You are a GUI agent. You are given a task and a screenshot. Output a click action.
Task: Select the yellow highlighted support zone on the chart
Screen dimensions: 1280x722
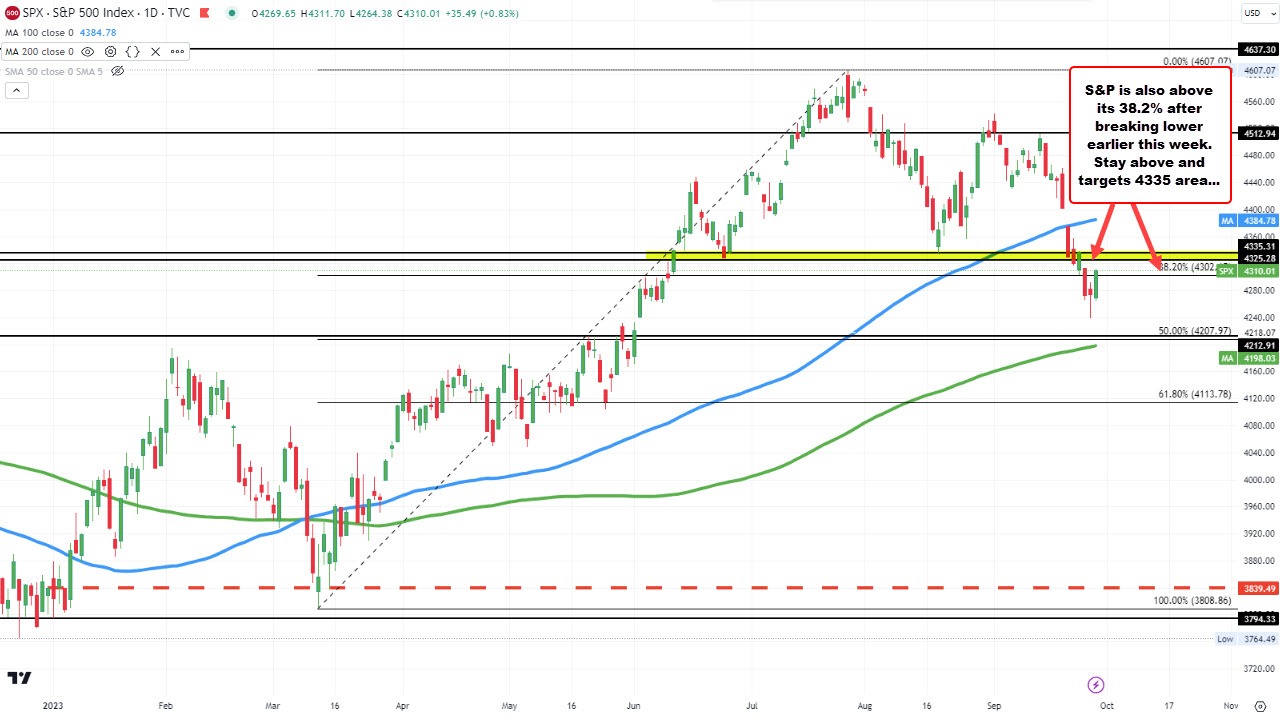[x=850, y=255]
